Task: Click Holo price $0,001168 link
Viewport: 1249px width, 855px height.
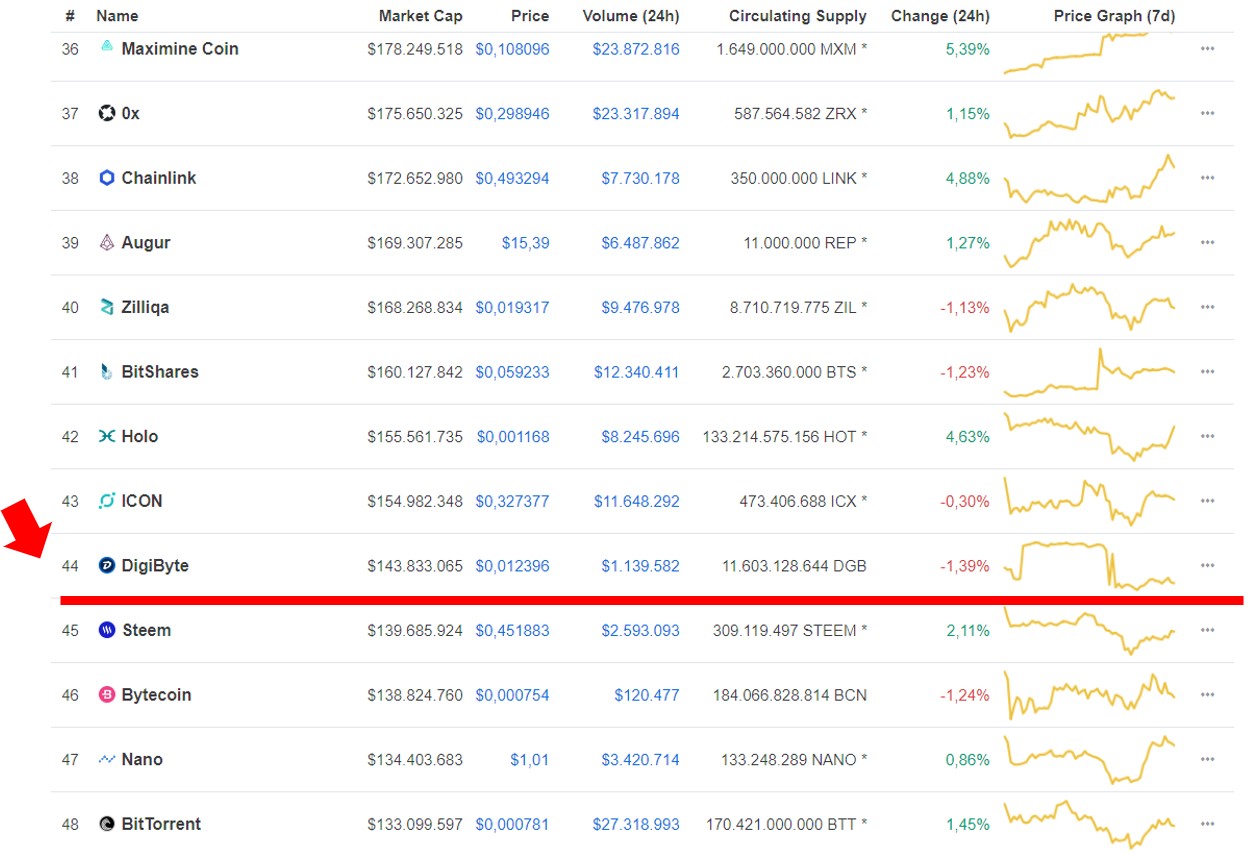Action: pyautogui.click(x=513, y=437)
